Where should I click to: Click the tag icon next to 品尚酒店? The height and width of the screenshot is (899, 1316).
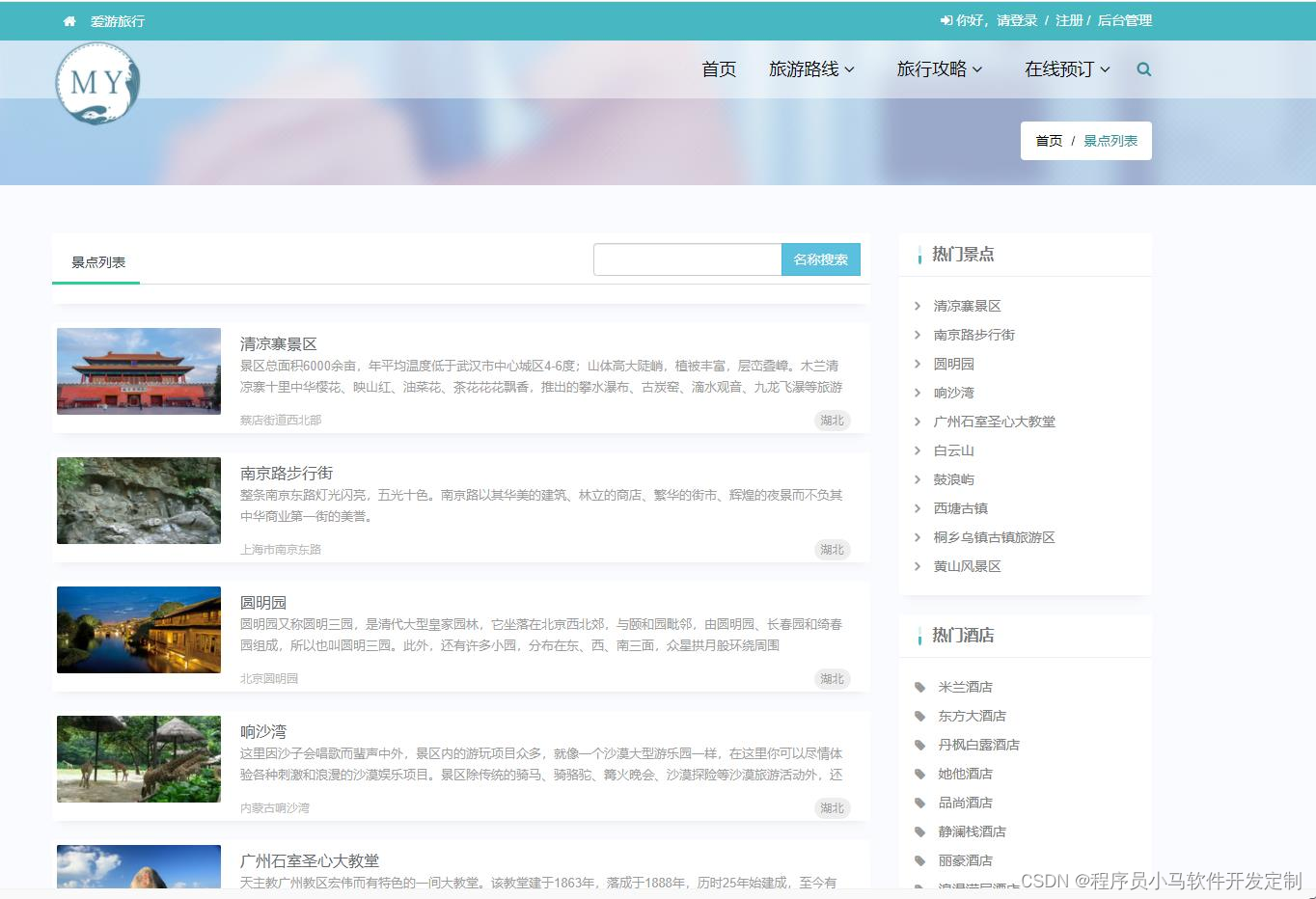pyautogui.click(x=921, y=803)
